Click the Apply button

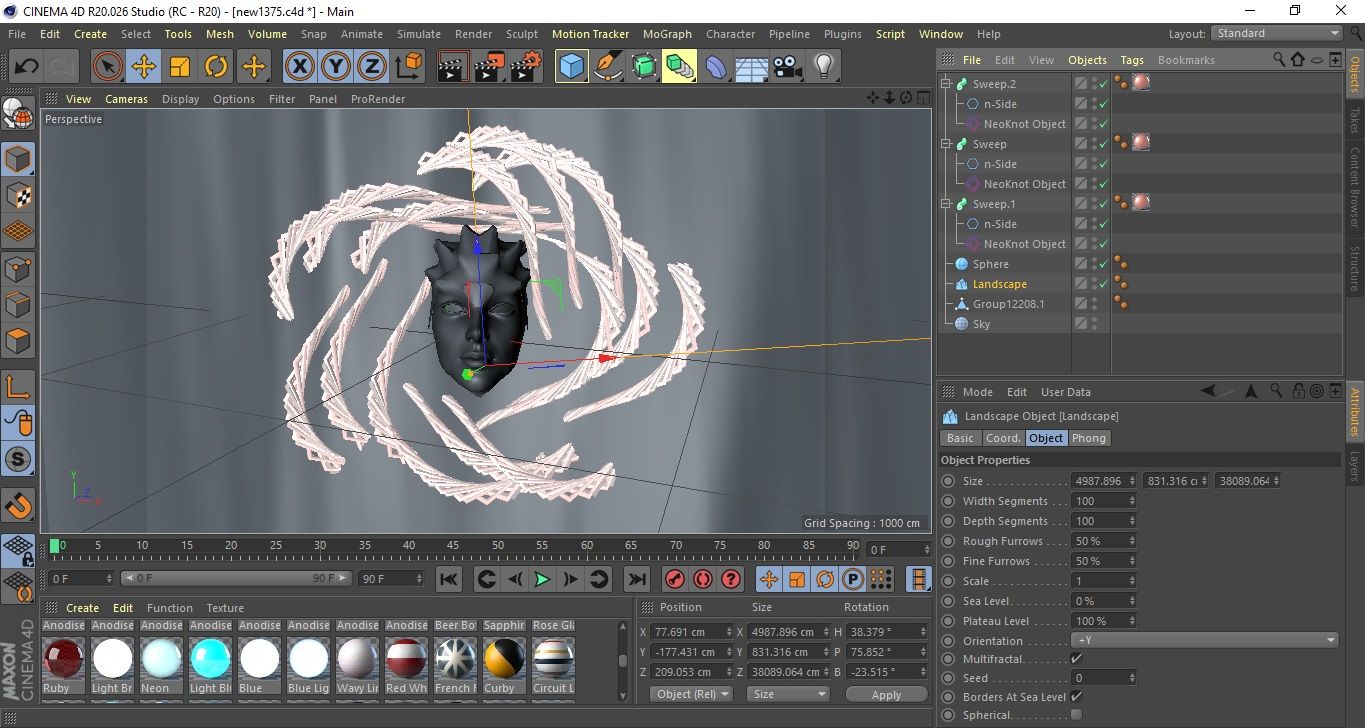(x=886, y=694)
